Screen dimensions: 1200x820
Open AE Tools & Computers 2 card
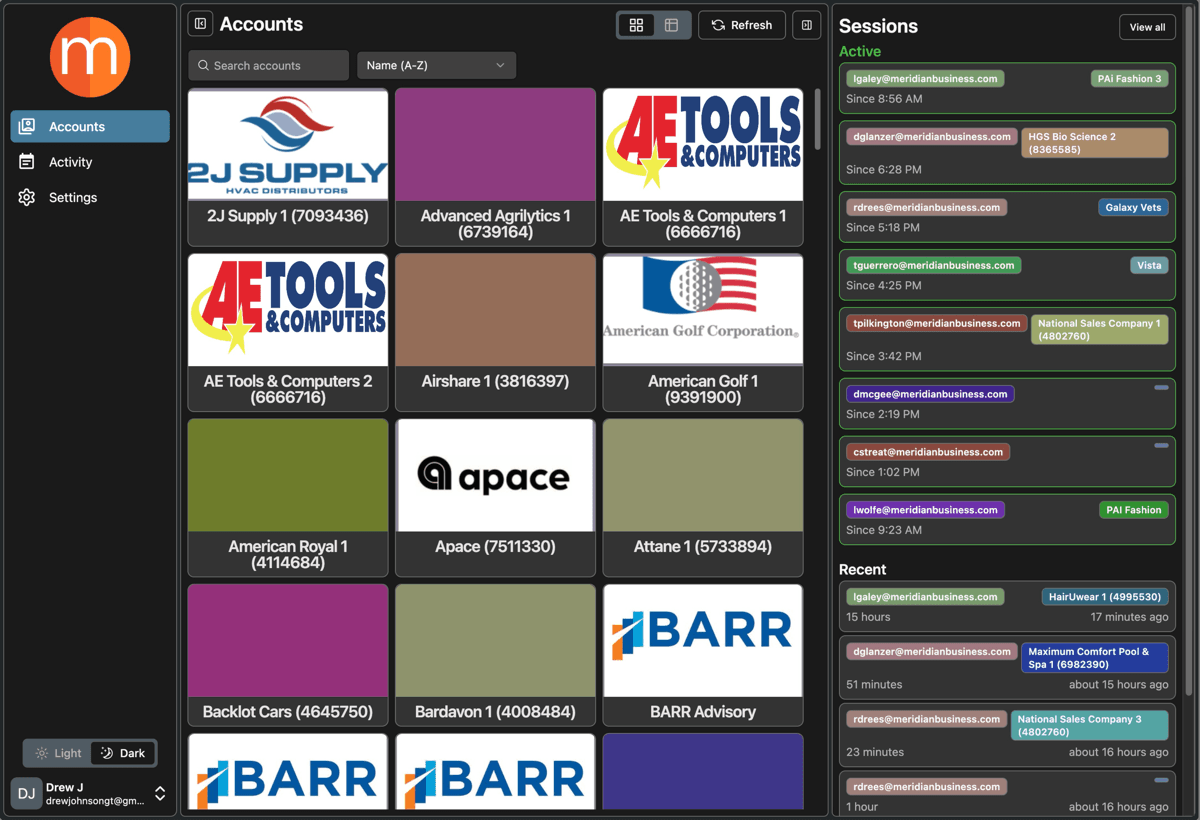pyautogui.click(x=288, y=332)
